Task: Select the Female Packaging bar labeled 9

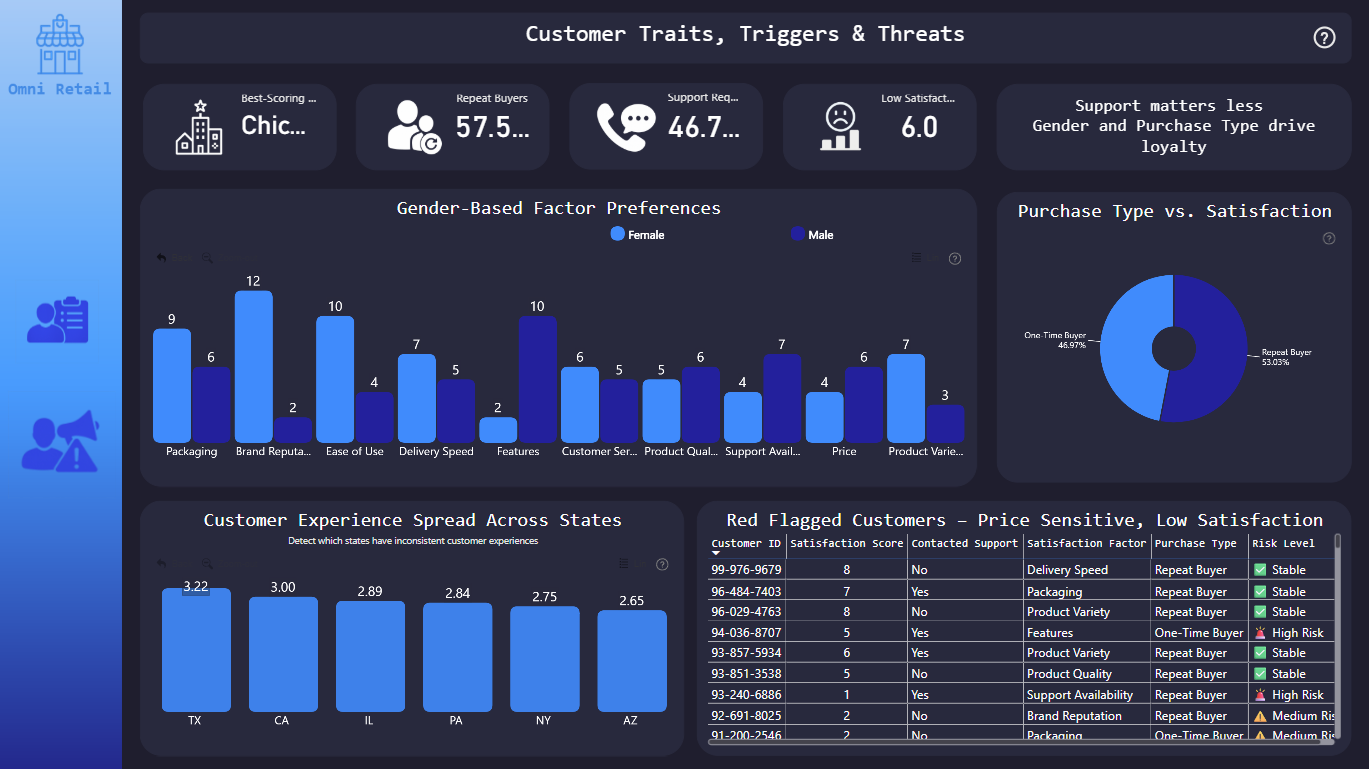Action: tap(172, 386)
